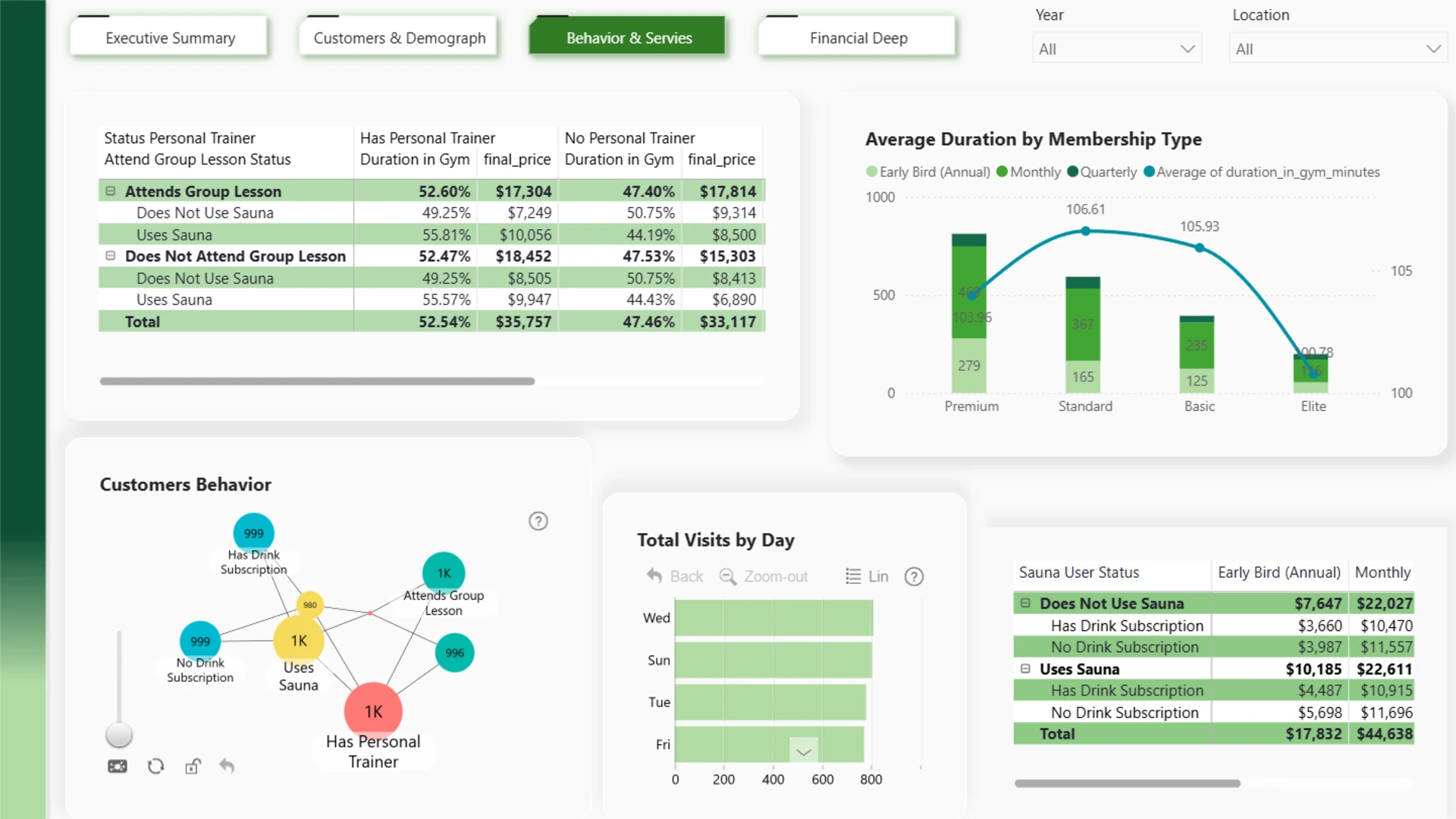Click the undo arrow icon below network graph
The image size is (1456, 819).
coord(227,766)
